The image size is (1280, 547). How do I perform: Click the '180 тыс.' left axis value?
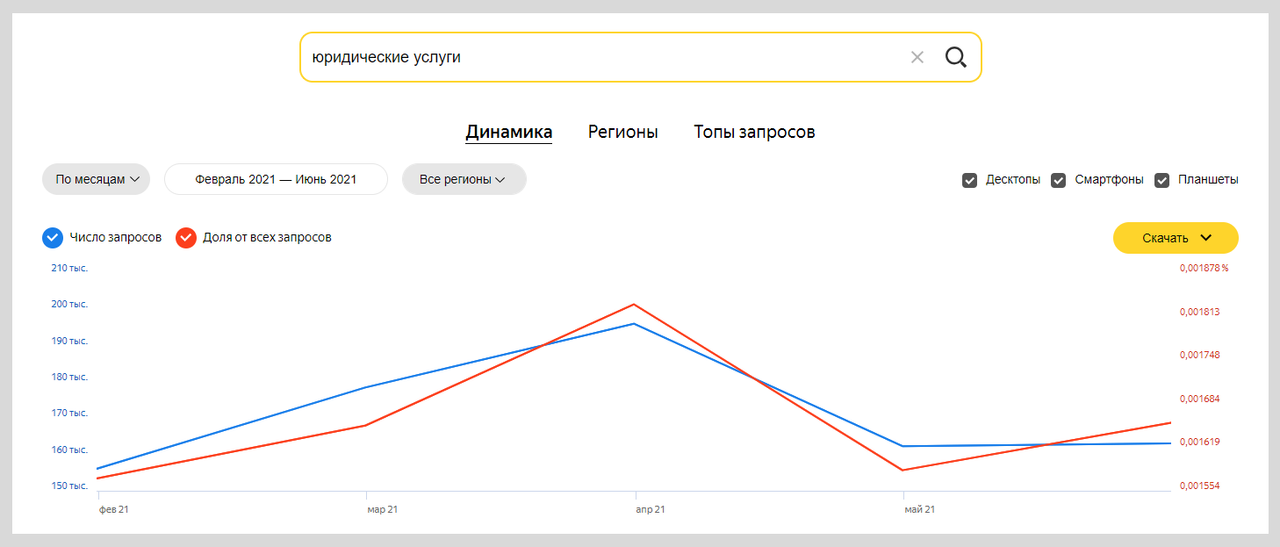click(x=69, y=377)
